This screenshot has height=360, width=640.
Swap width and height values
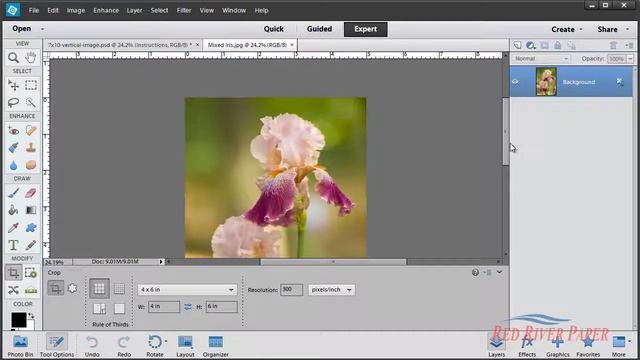tap(188, 307)
